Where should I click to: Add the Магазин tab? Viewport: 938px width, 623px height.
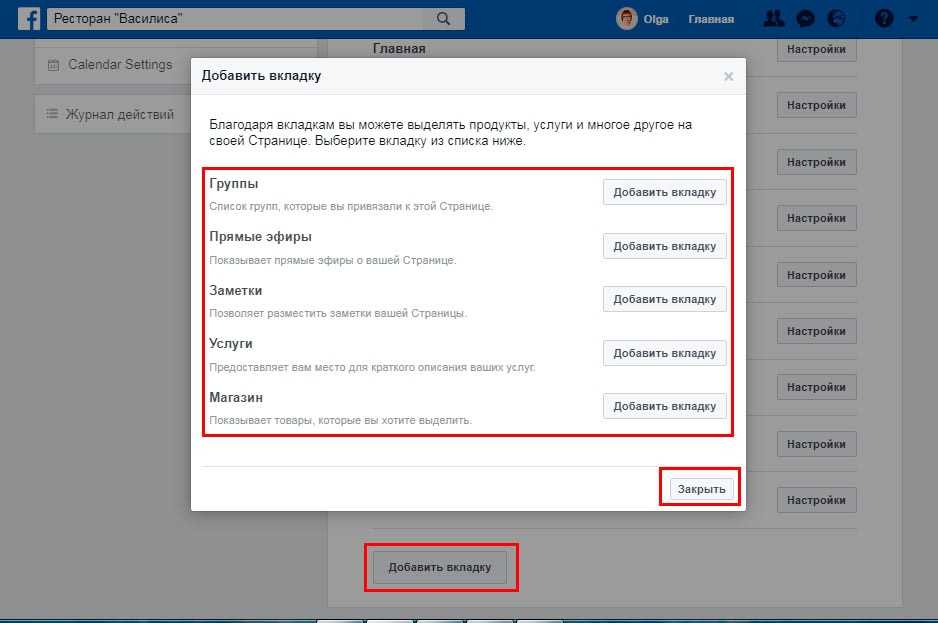pos(664,406)
